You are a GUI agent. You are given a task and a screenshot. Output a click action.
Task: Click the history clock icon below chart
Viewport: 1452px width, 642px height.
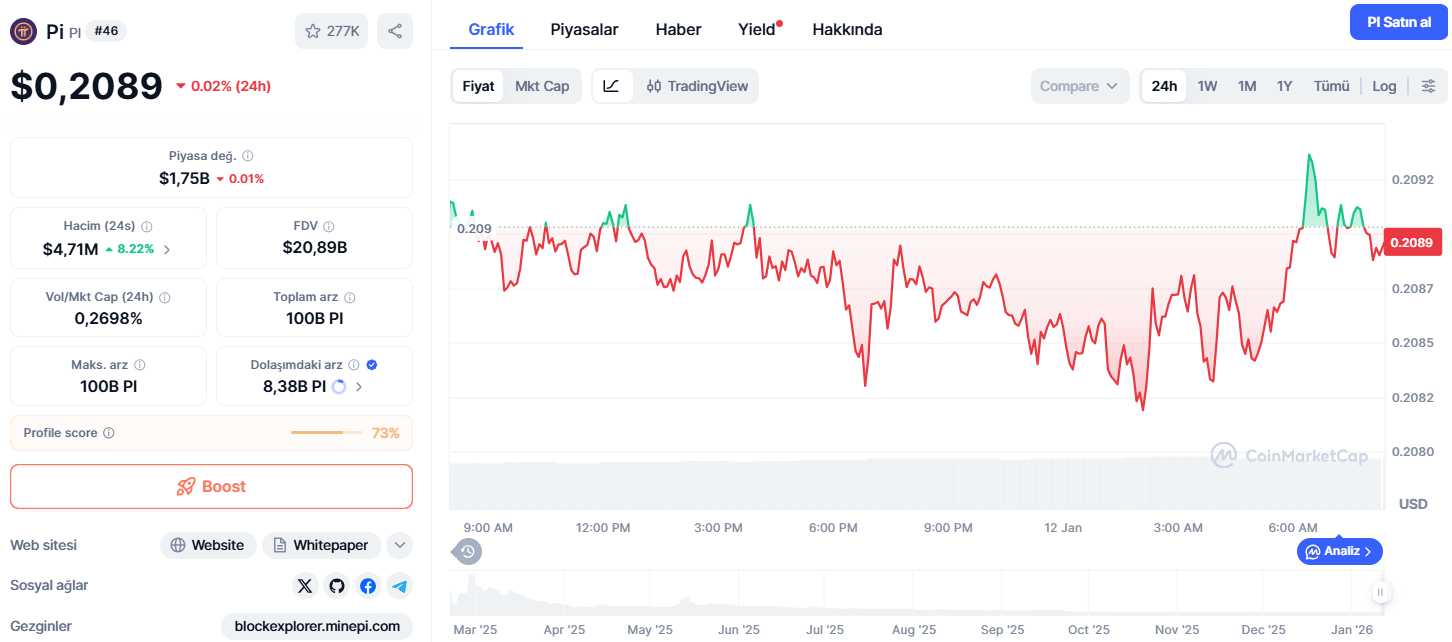[467, 551]
